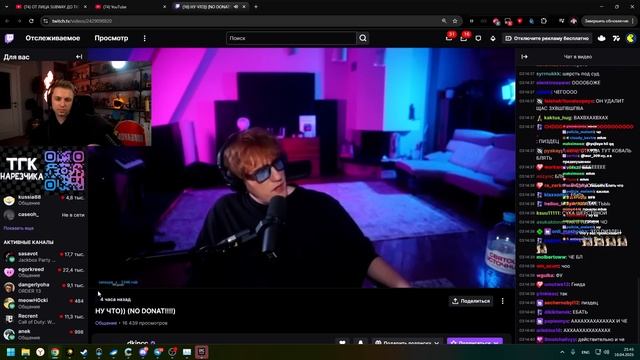
Task: Open the 'Общение' category link
Action: click(x=106, y=323)
